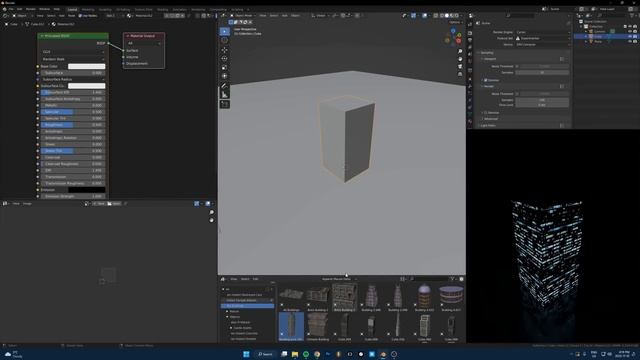This screenshot has height=360, width=640.
Task: Open Render Engine dropdown showing Cycles
Action: [542, 32]
